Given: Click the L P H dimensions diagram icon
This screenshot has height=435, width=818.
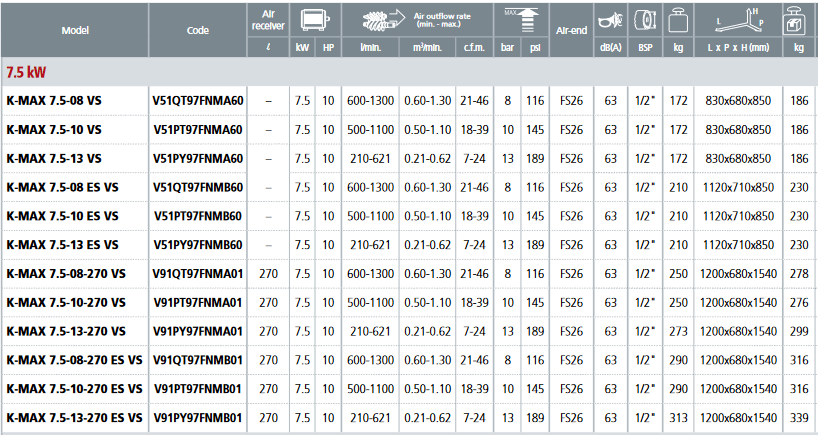Looking at the screenshot, I should pos(738,20).
